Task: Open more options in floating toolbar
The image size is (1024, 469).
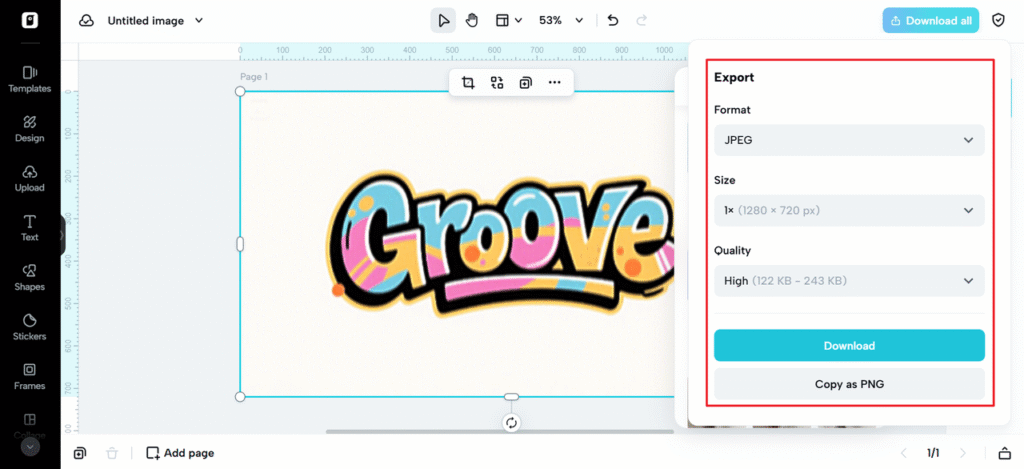Action: click(x=554, y=83)
